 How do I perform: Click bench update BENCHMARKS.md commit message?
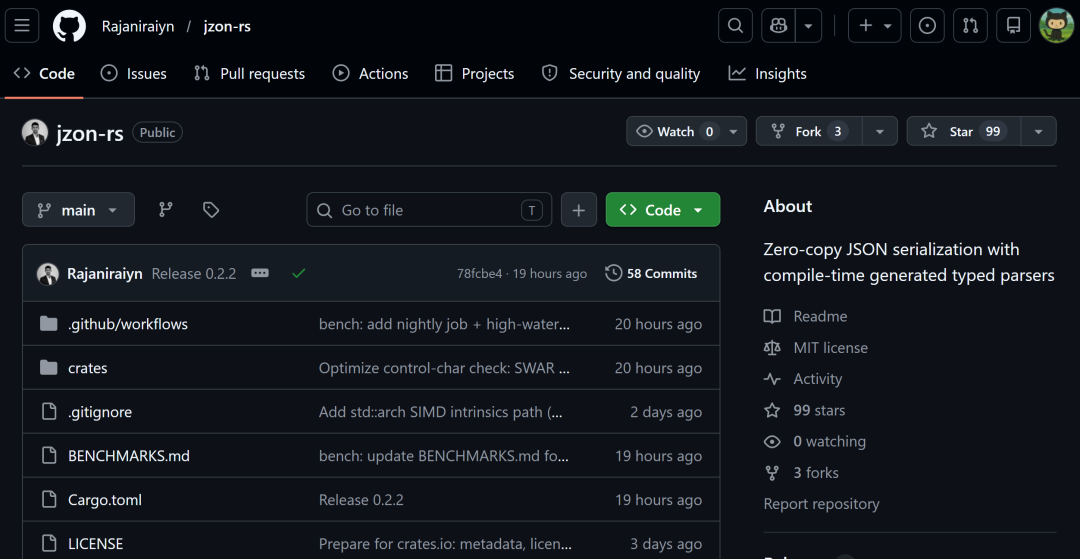click(x=444, y=456)
